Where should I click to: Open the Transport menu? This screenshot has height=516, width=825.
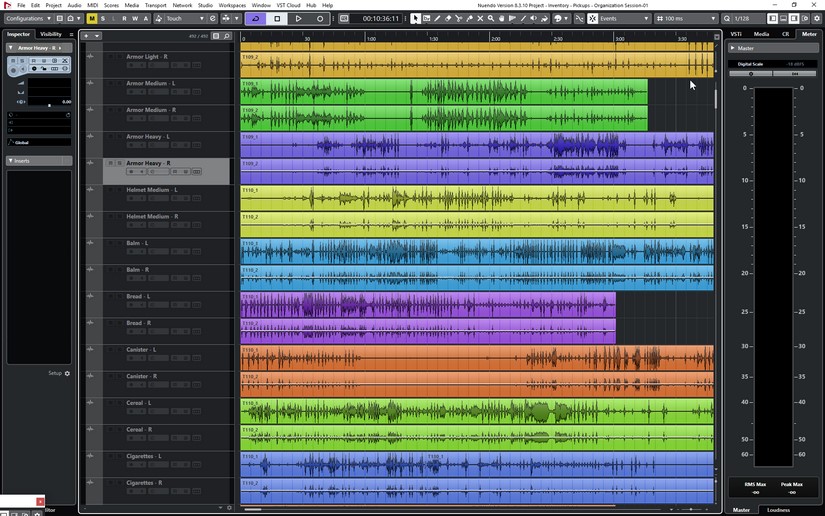156,5
